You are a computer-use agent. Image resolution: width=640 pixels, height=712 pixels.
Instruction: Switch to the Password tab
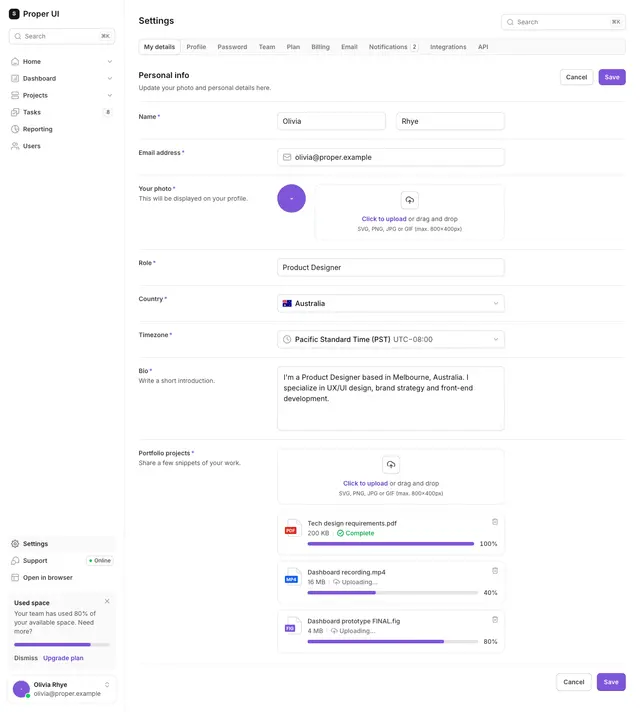point(232,47)
